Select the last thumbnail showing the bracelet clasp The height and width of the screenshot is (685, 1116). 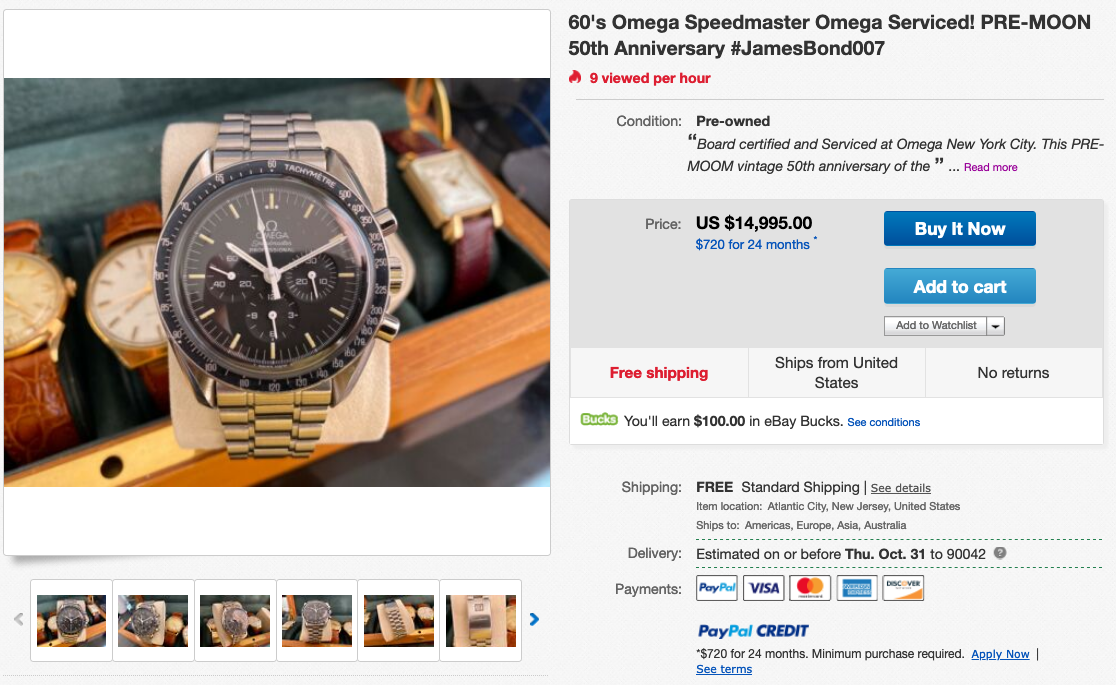coord(481,620)
